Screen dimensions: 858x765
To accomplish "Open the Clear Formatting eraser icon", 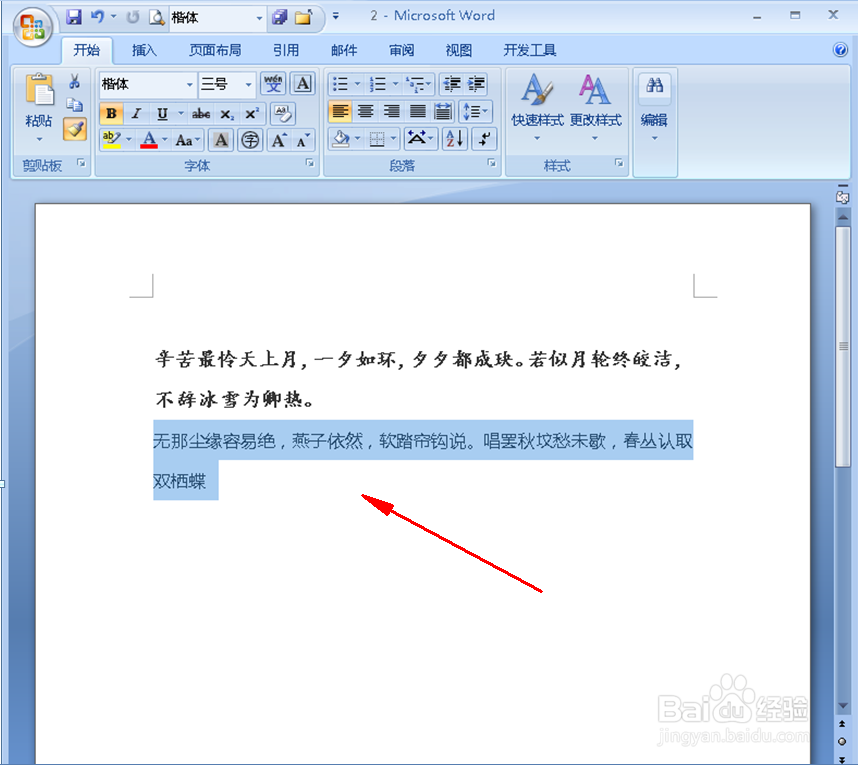I will (282, 113).
